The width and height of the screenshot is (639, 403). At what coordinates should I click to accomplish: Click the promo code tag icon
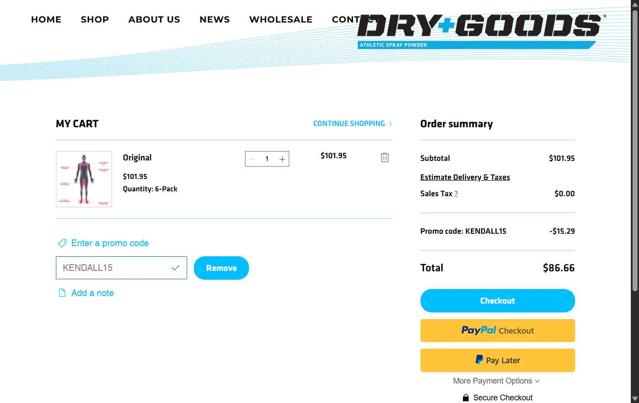pyautogui.click(x=62, y=243)
